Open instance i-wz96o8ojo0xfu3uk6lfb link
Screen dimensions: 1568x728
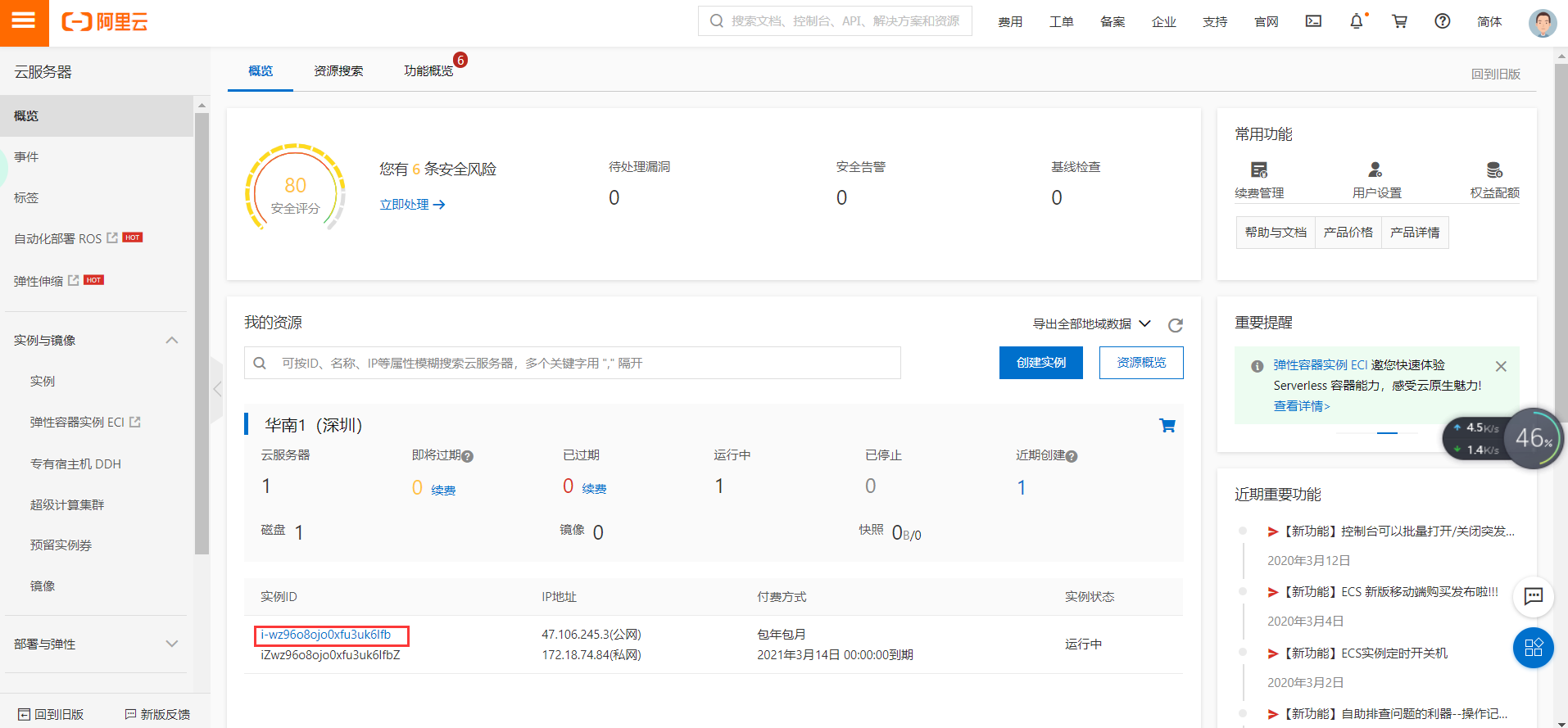point(326,635)
